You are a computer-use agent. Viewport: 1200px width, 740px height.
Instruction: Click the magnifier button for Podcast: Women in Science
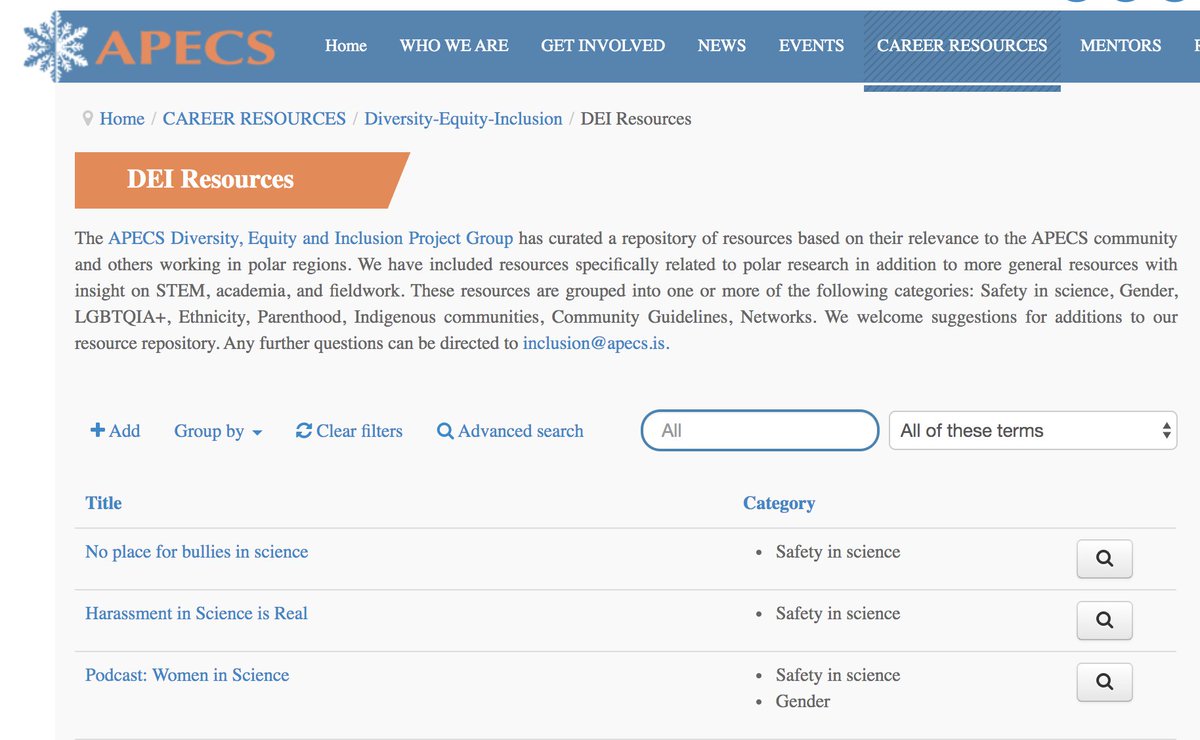click(x=1104, y=682)
